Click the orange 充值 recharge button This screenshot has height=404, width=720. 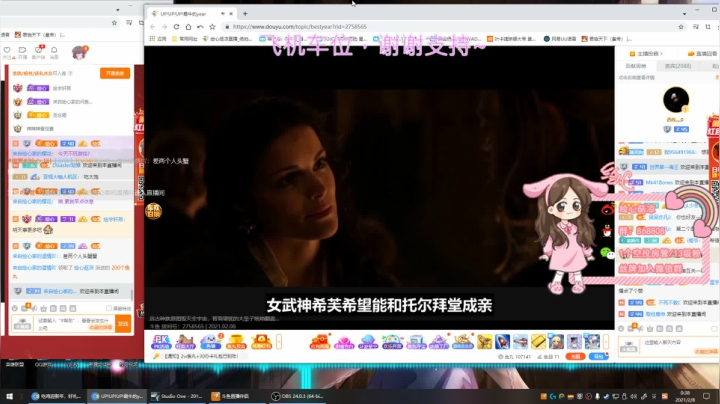(575, 356)
